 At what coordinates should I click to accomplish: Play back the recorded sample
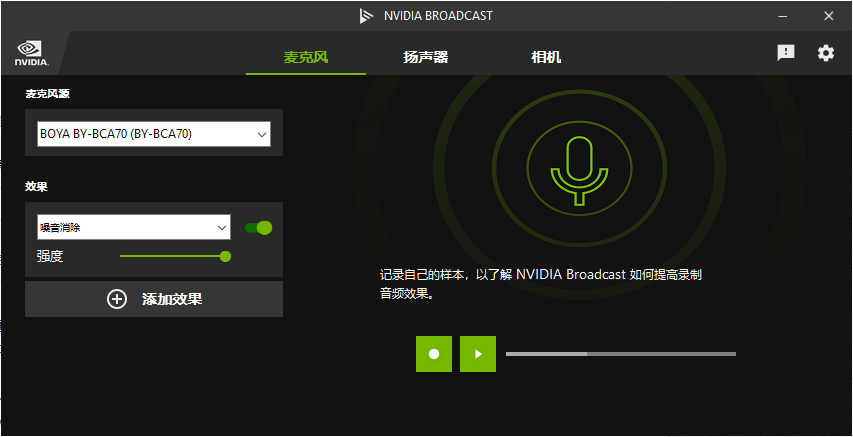coord(478,354)
